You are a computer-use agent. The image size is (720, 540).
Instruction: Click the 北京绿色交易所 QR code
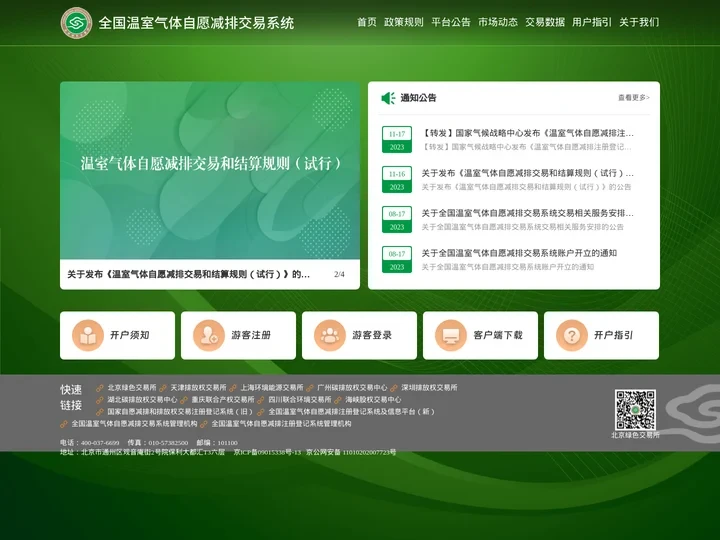(x=635, y=409)
